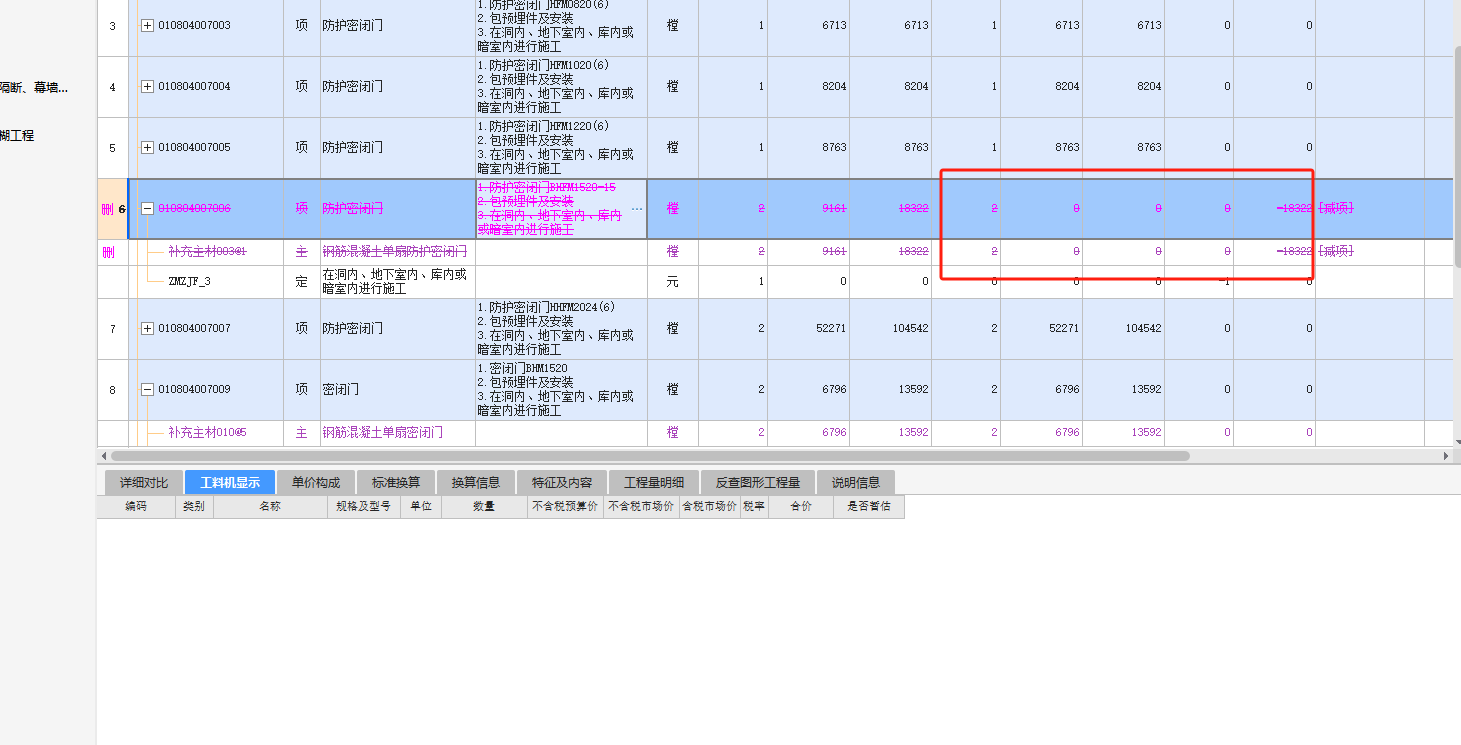Click vertical scrollbar thumb of table
The height and width of the screenshot is (745, 1461).
click(x=1456, y=155)
